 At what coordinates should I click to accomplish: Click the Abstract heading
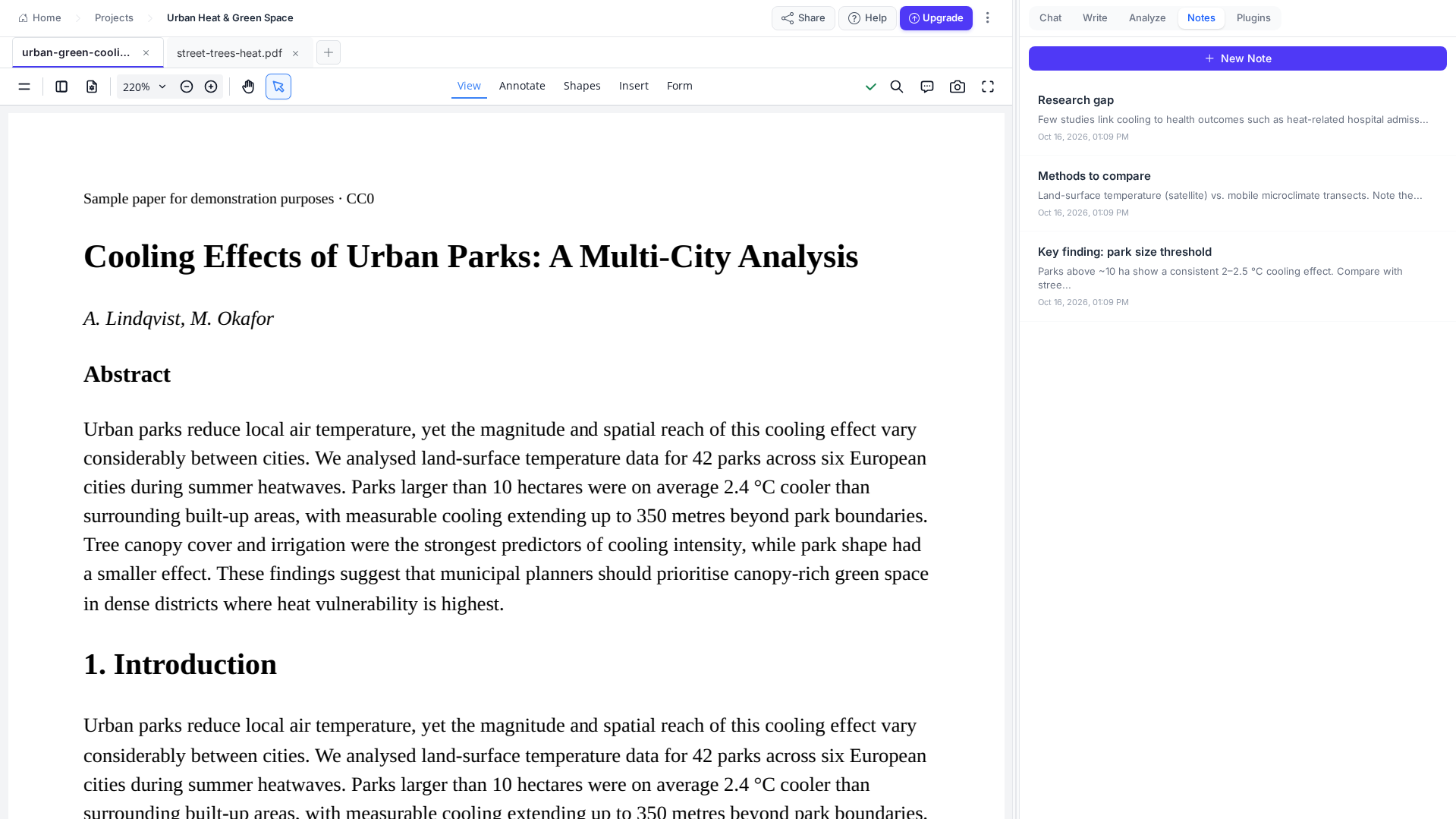127,374
